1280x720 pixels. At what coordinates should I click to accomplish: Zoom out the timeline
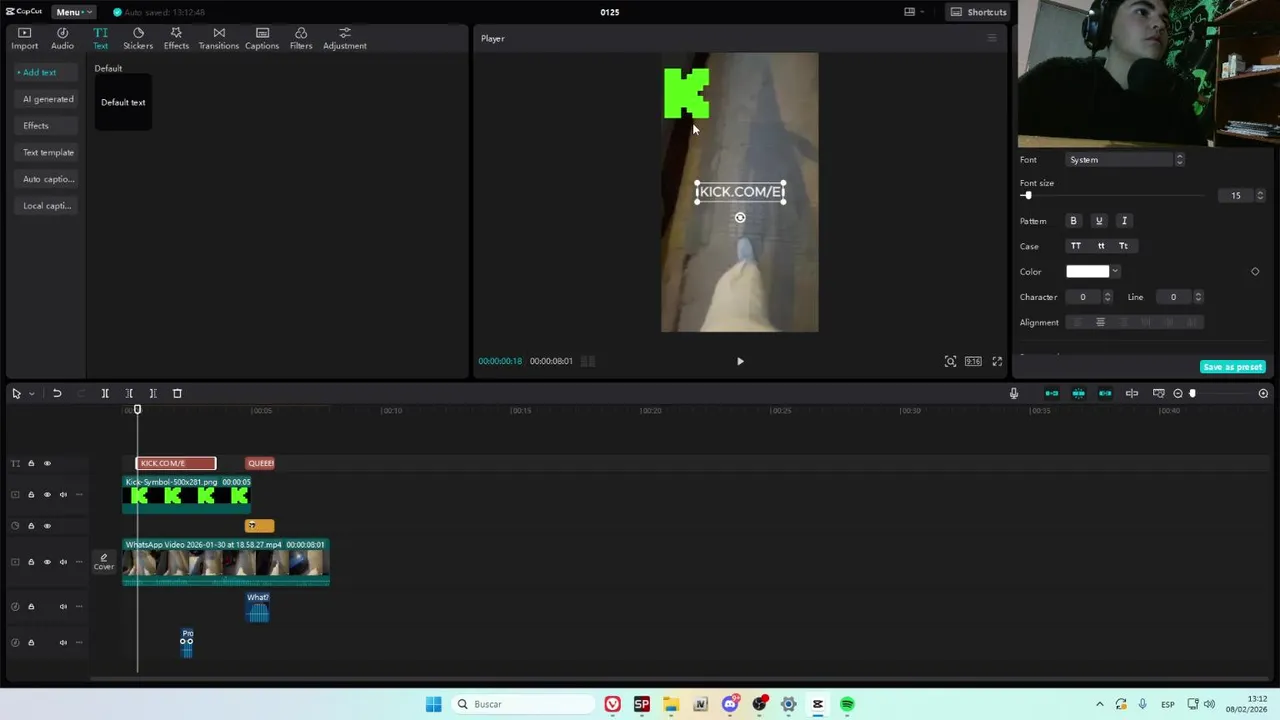(1178, 394)
